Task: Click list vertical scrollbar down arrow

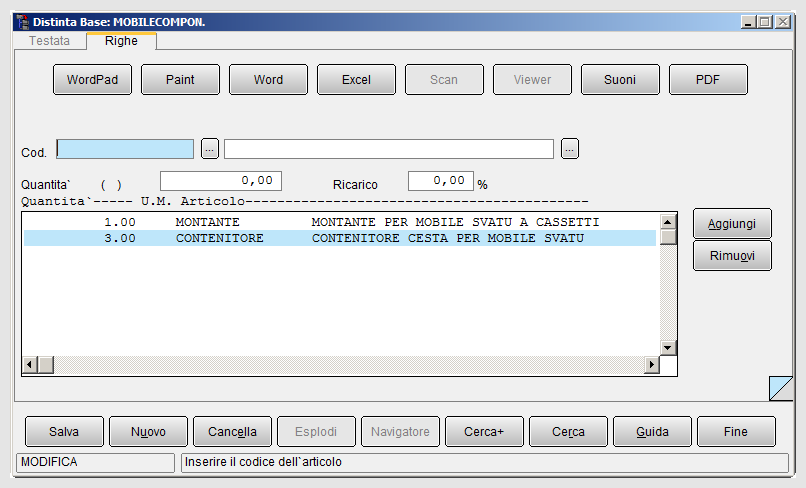Action: 668,348
